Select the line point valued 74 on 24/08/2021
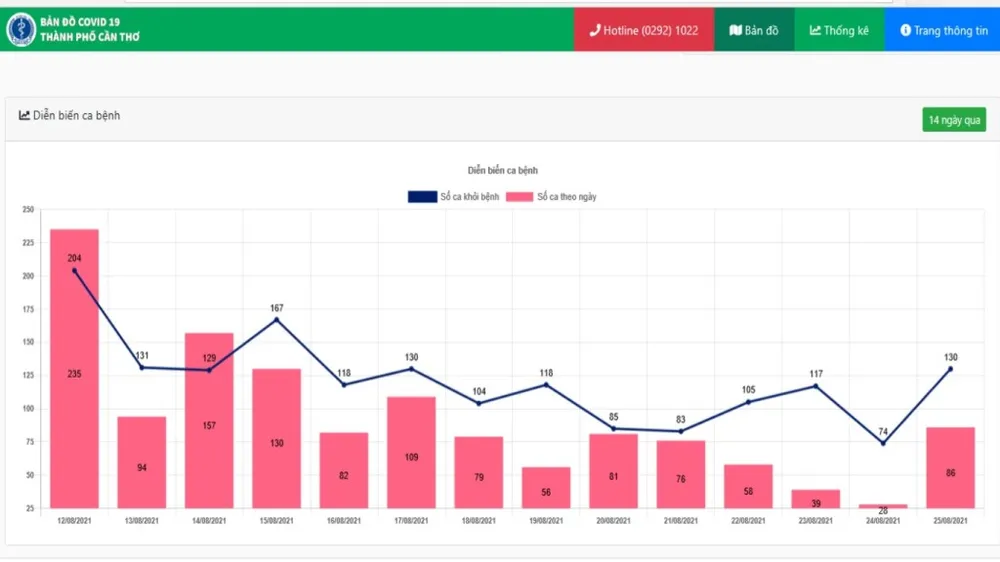 883,443
